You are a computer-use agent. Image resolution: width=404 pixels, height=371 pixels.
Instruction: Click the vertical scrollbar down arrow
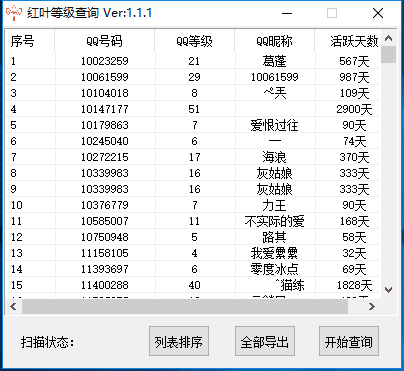click(388, 289)
